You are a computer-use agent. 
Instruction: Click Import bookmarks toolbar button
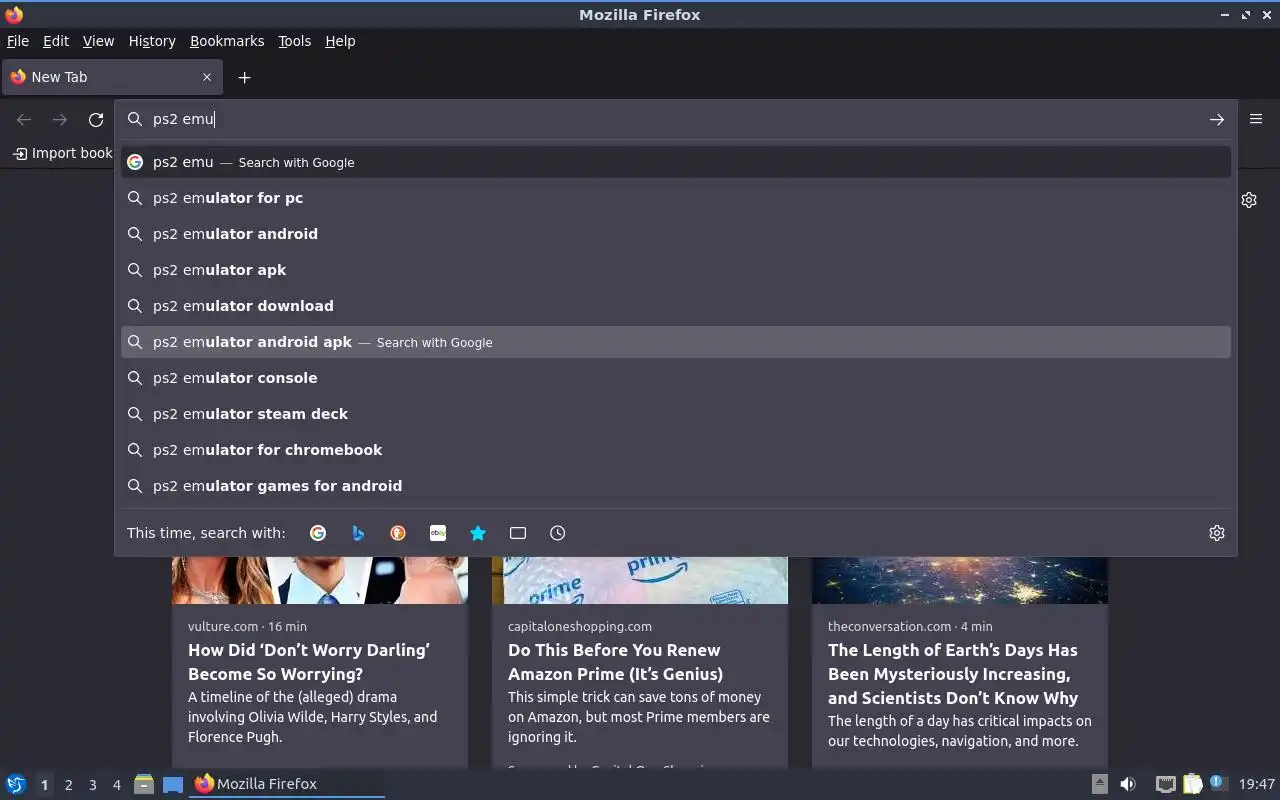(x=63, y=153)
